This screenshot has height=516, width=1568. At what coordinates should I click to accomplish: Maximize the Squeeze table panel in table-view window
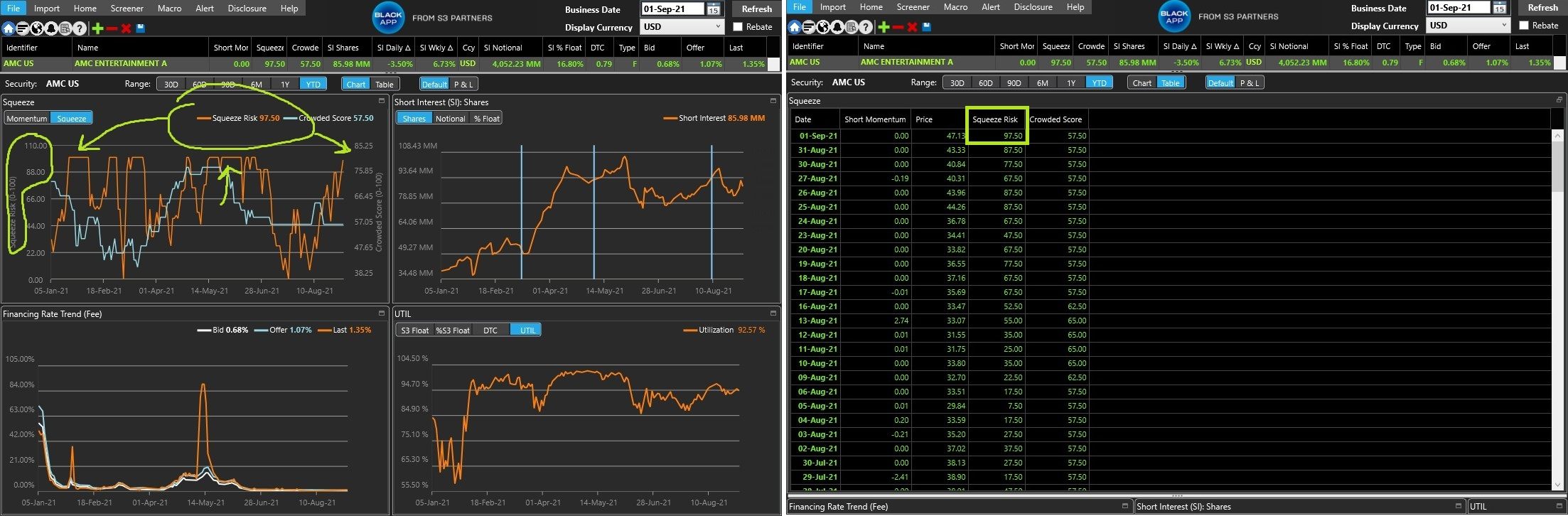[x=1559, y=100]
